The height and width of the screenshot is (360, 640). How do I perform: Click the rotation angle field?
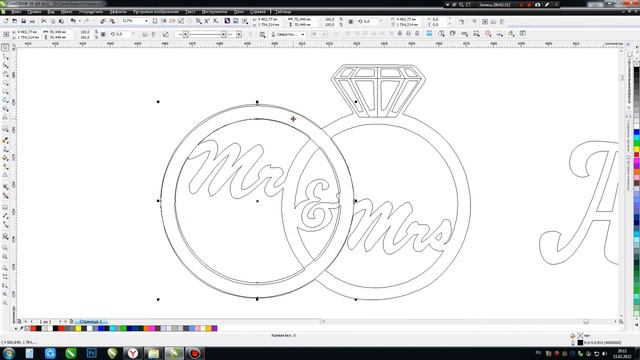tap(122, 35)
